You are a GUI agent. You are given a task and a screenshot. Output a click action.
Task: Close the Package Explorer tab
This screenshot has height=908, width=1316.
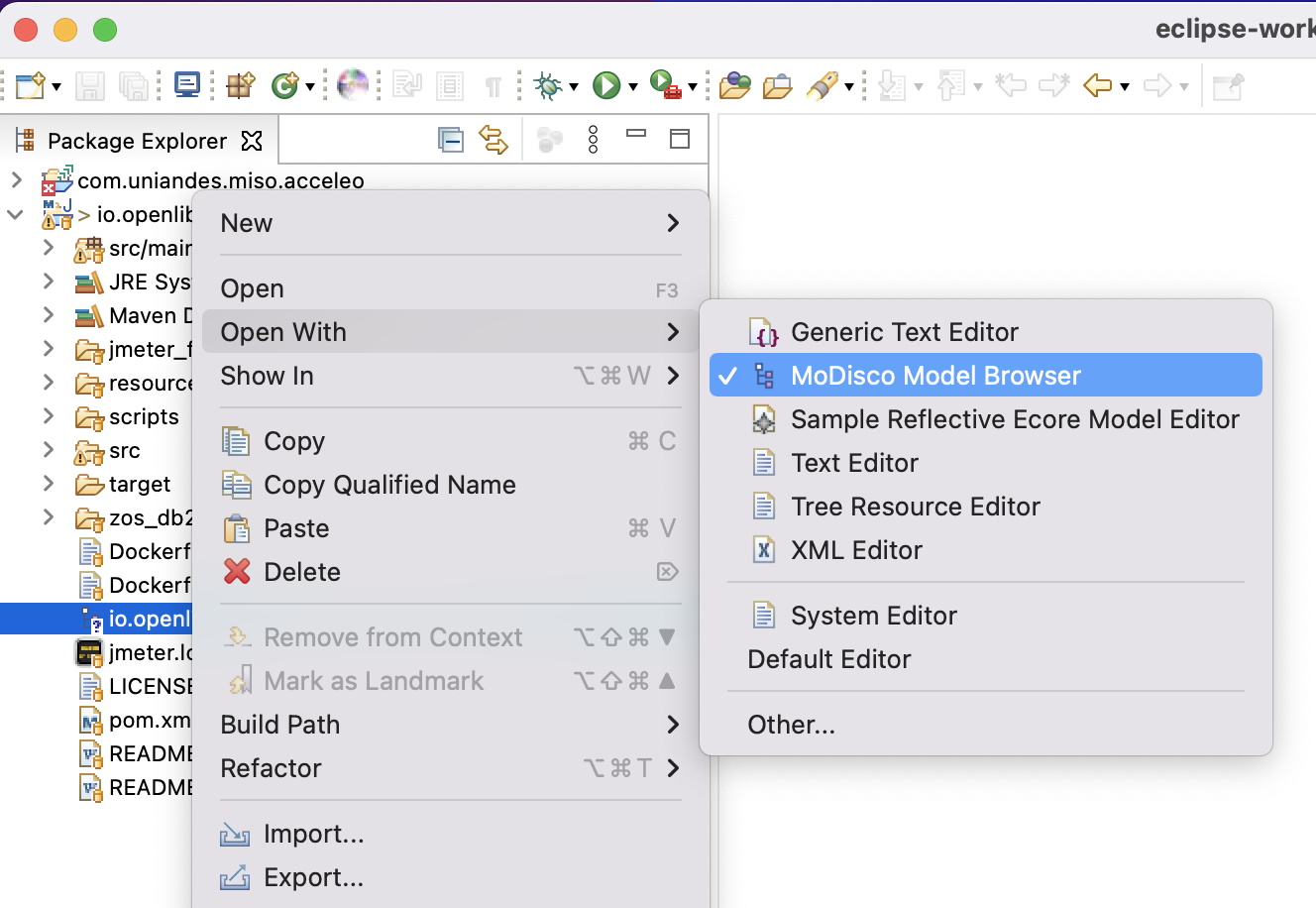coord(253,141)
